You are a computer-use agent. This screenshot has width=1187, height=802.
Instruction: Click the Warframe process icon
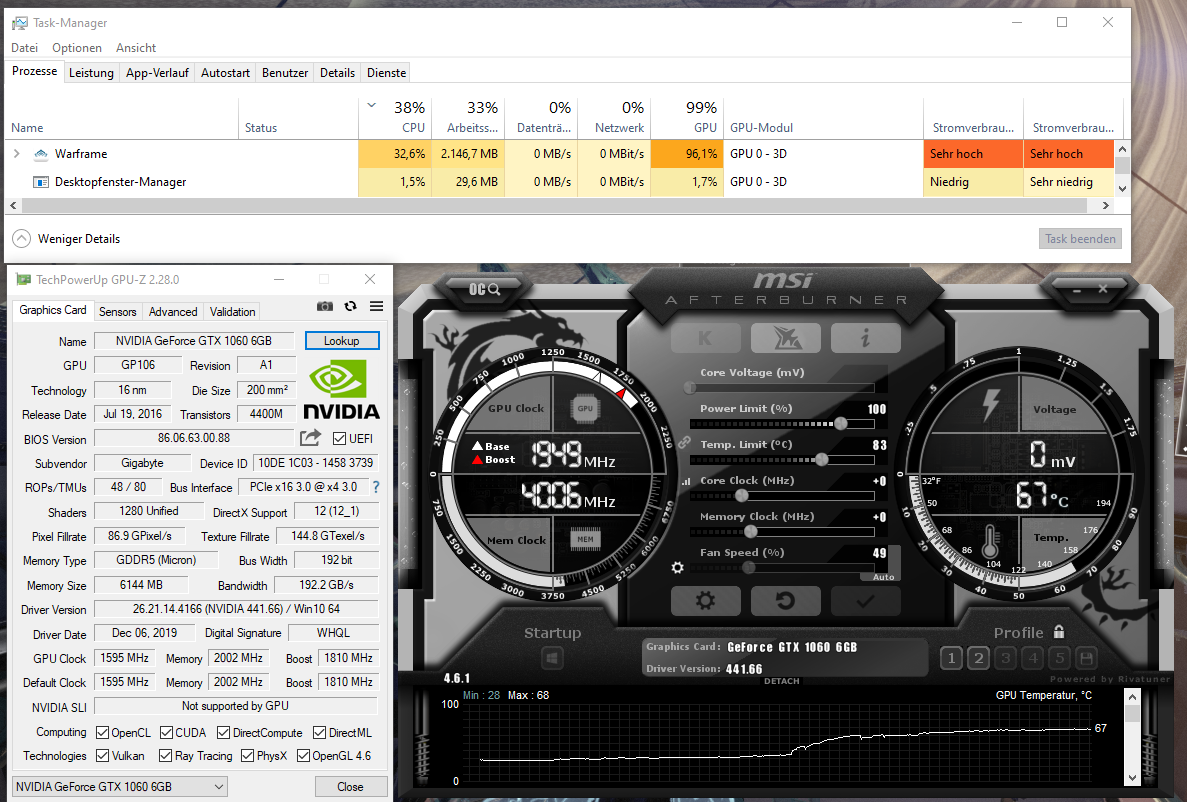pyautogui.click(x=41, y=154)
